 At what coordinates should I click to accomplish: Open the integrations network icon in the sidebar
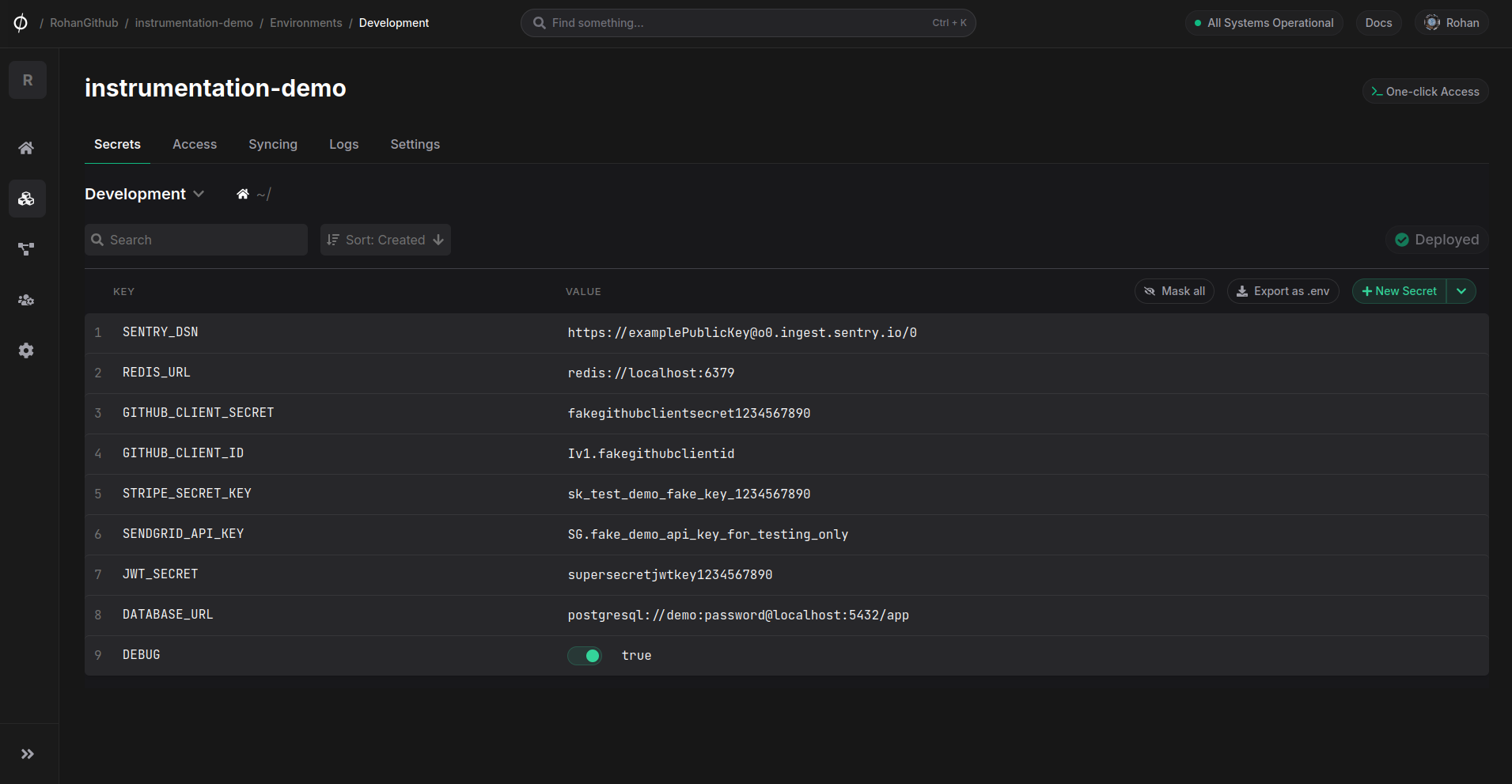click(x=26, y=249)
